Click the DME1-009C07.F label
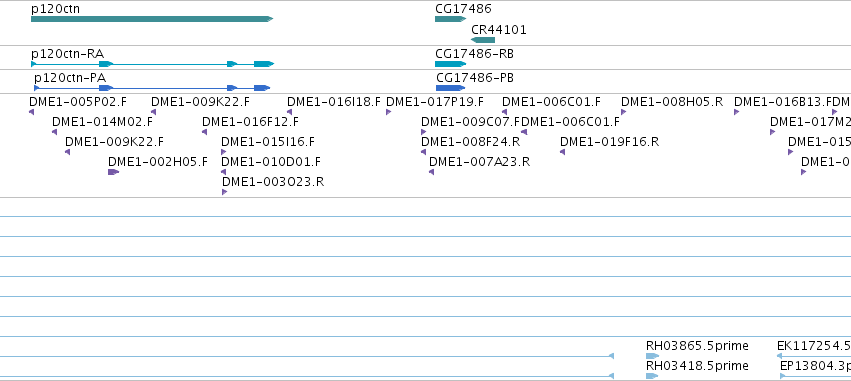 point(470,122)
